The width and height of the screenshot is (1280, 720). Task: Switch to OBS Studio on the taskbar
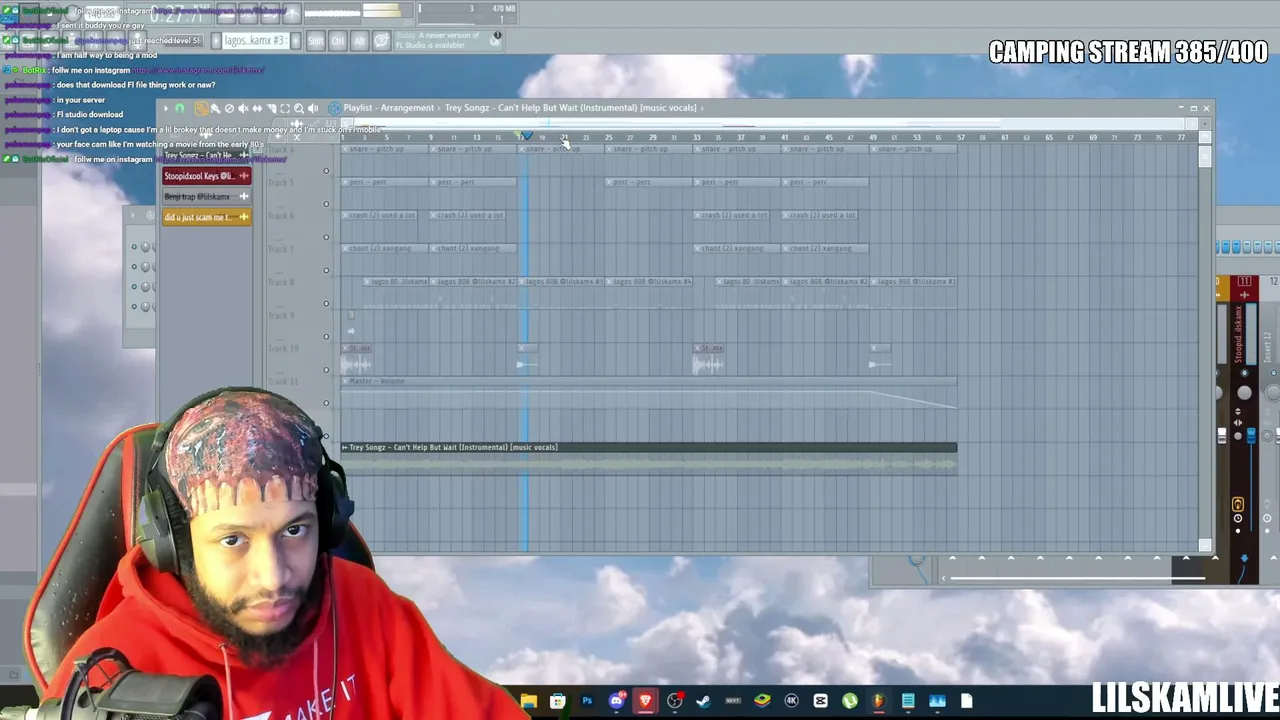point(675,701)
